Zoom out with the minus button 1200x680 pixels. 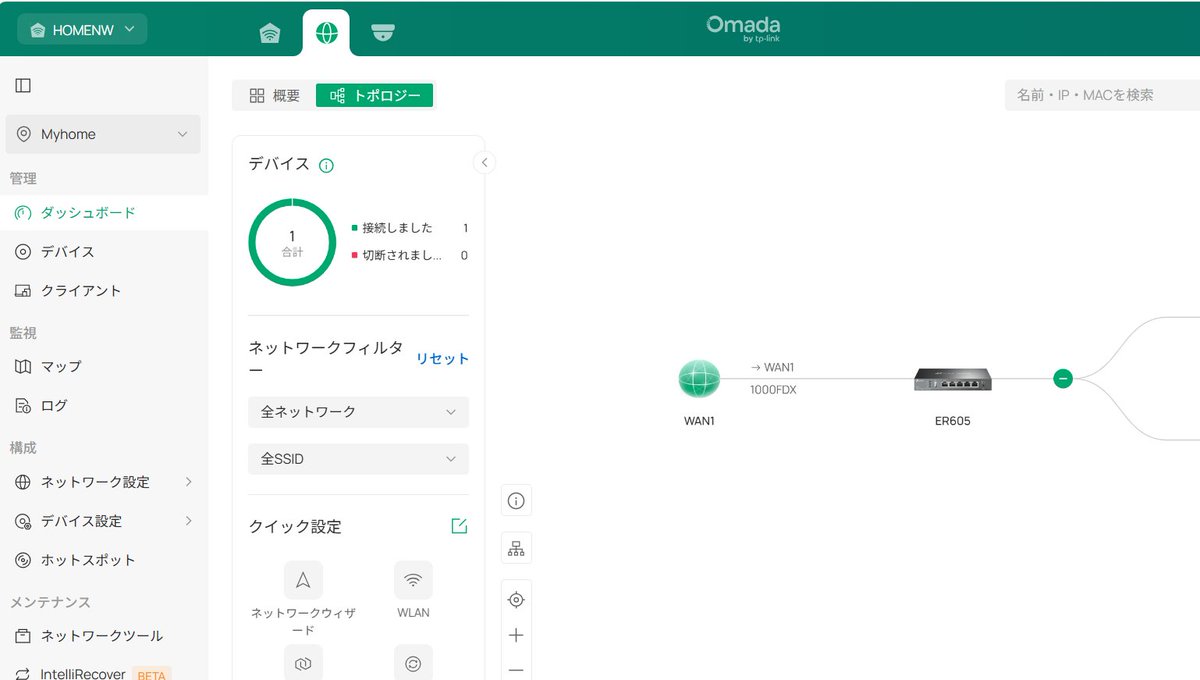[x=516, y=670]
